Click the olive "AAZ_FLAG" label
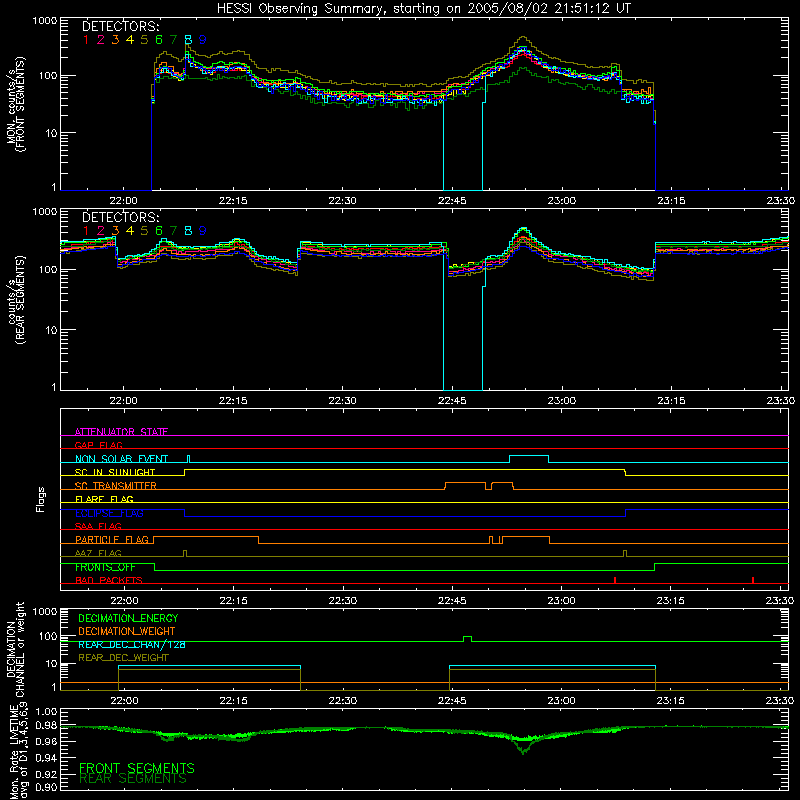Viewport: 800px width, 800px height. [x=98, y=553]
